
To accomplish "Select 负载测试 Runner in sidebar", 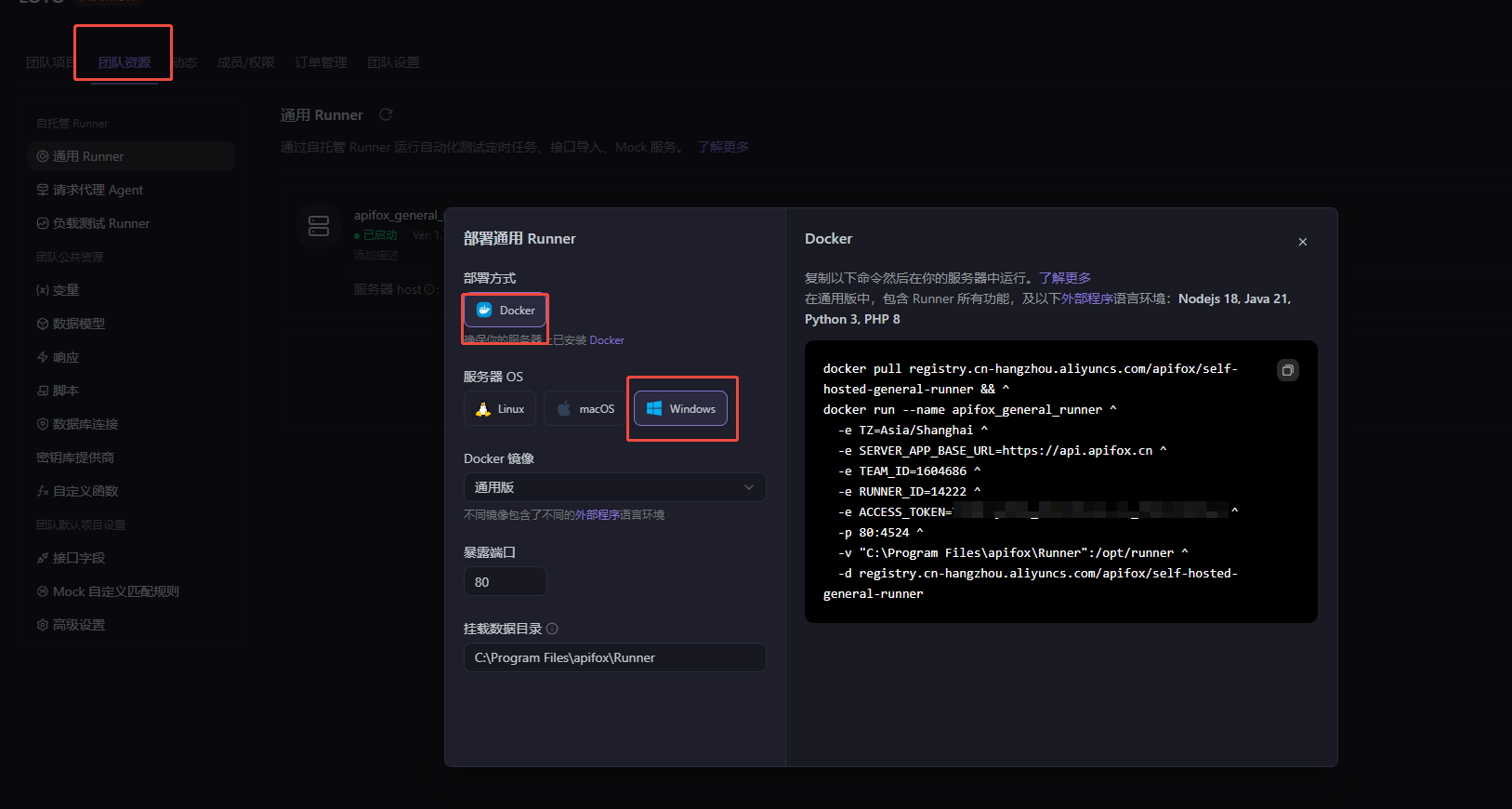I will (131, 223).
